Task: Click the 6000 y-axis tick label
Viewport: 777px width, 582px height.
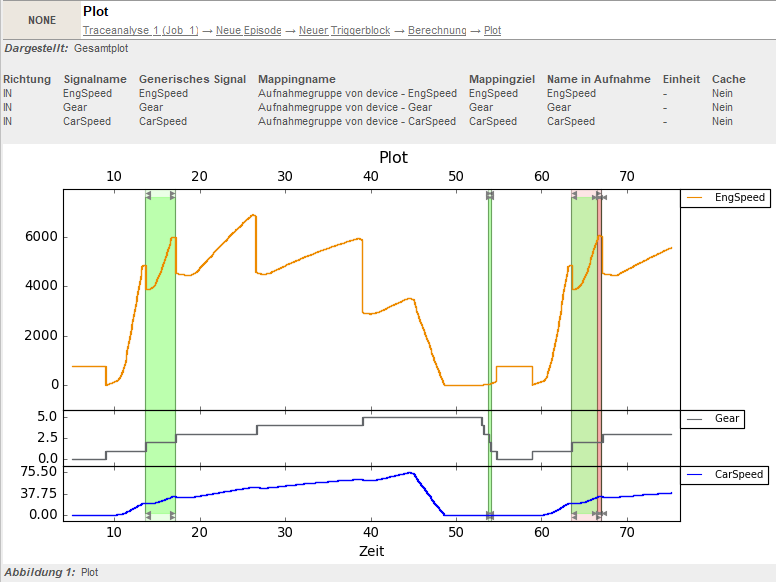Action: [41, 236]
